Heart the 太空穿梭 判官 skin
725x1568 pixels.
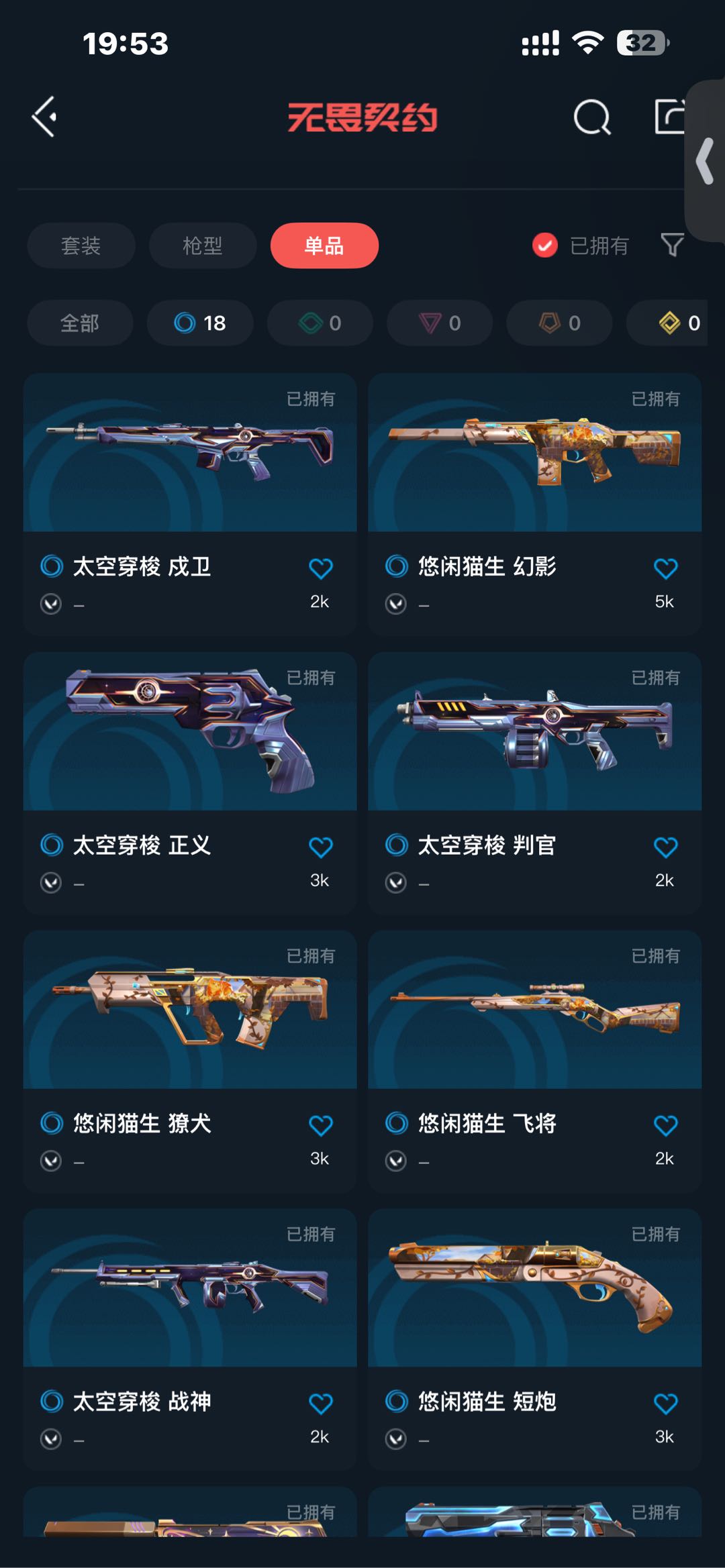(x=665, y=847)
